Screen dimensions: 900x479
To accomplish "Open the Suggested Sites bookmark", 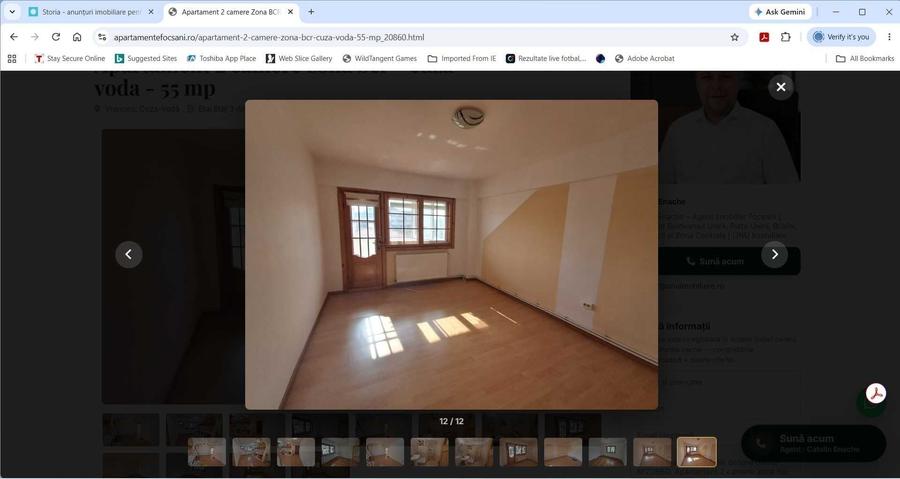I will point(146,59).
